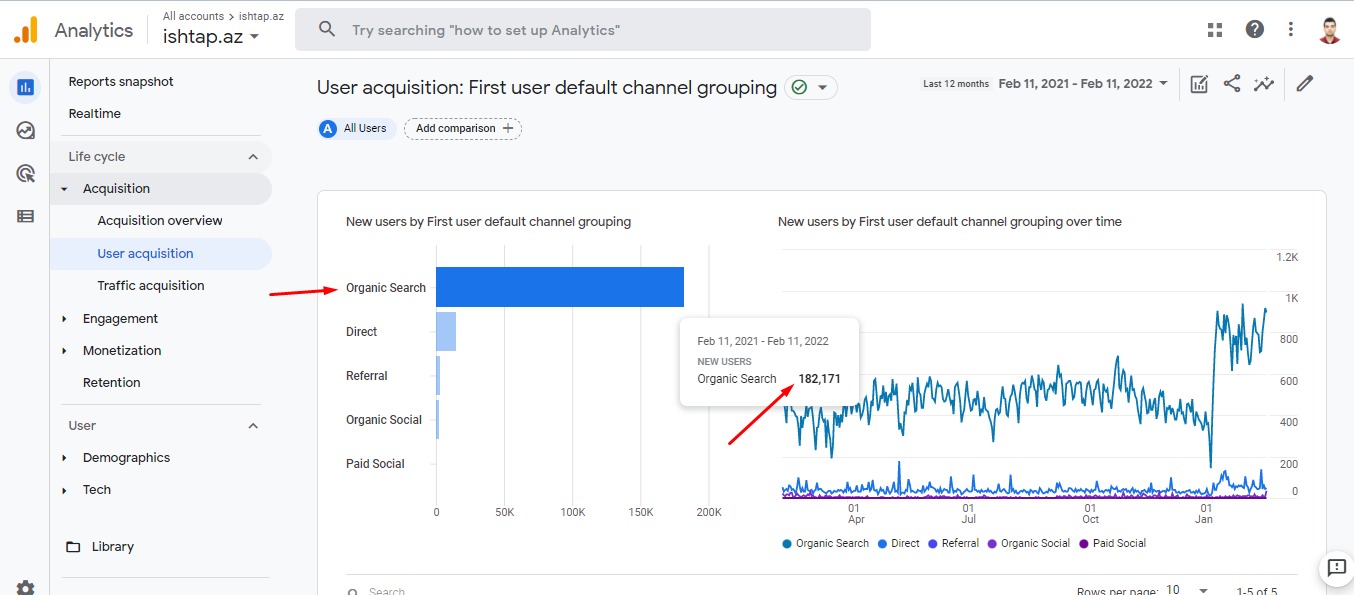Open the Help question mark icon
1354x595 pixels.
pos(1254,30)
